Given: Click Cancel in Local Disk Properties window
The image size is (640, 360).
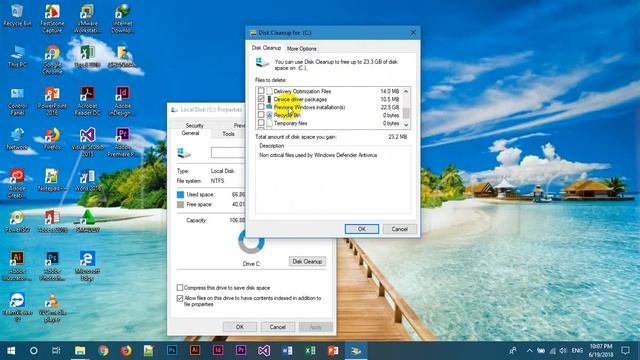Looking at the screenshot, I should click(278, 327).
